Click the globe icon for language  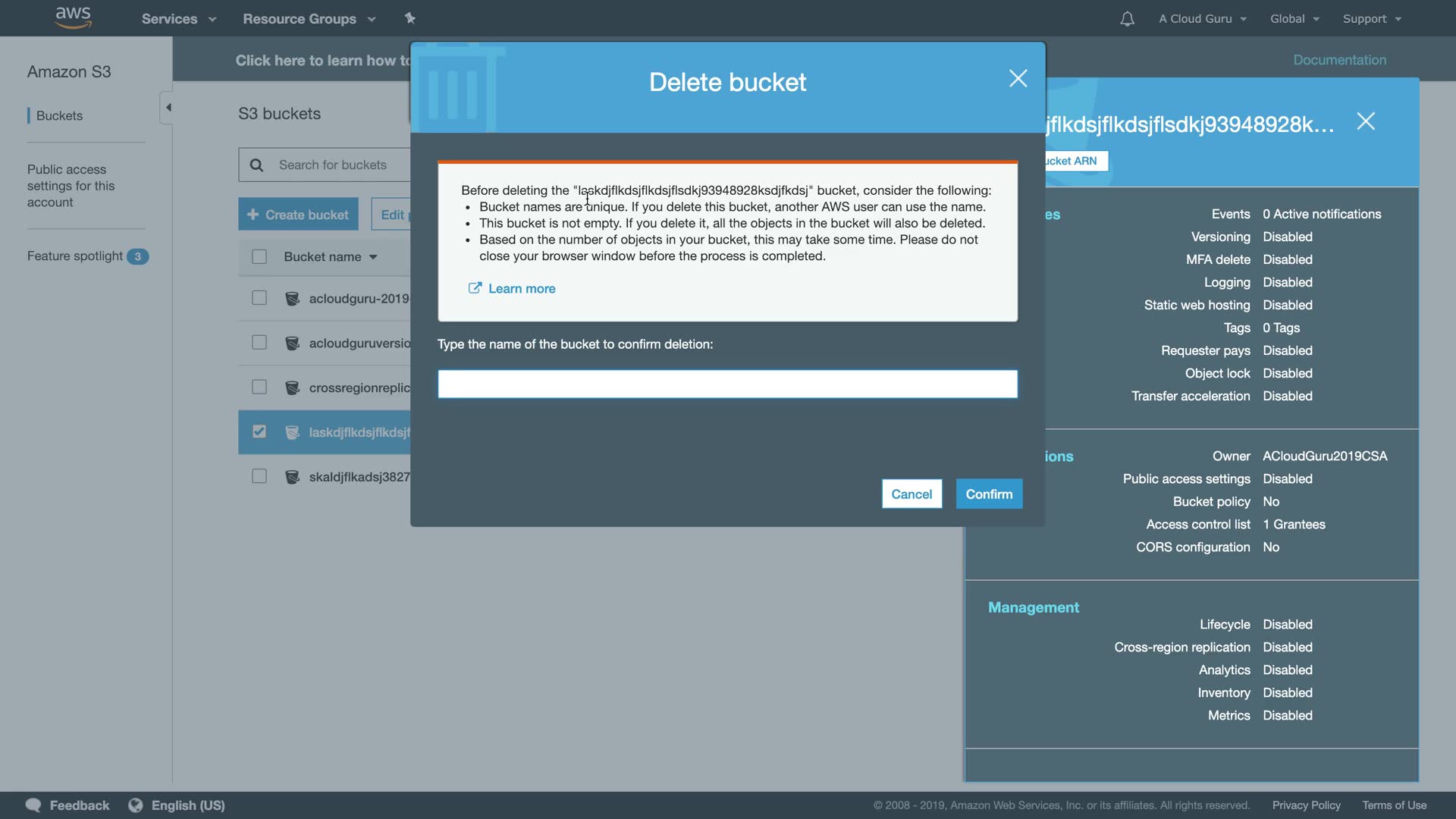(136, 805)
